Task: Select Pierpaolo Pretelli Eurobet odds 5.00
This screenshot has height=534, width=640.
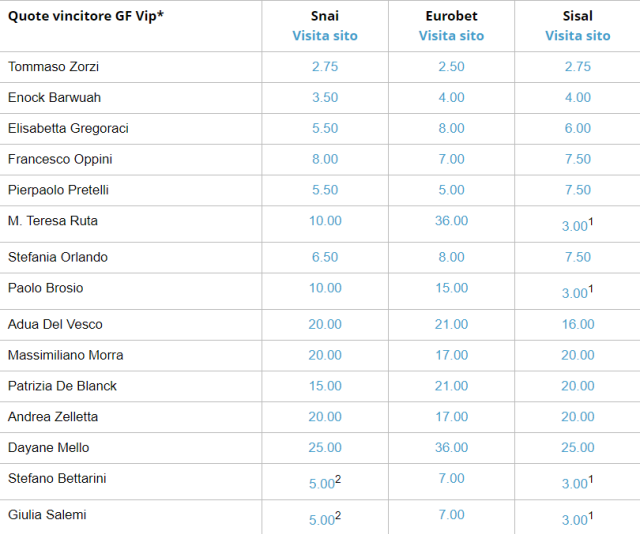Action: coord(451,191)
